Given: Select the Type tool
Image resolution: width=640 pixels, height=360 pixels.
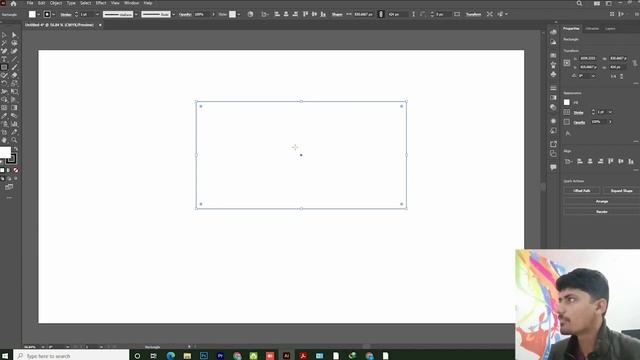Looking at the screenshot, I should [x=4, y=59].
